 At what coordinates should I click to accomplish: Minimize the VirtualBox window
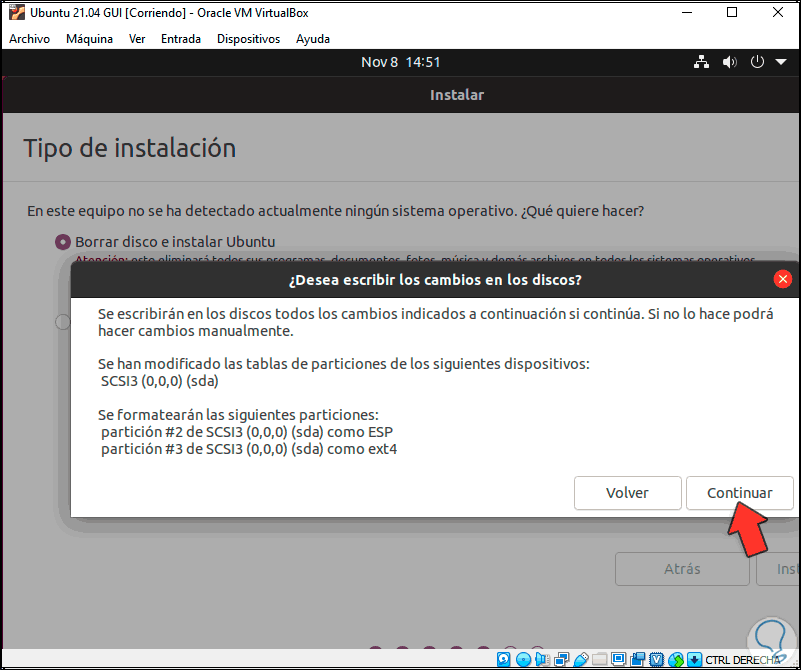click(687, 12)
